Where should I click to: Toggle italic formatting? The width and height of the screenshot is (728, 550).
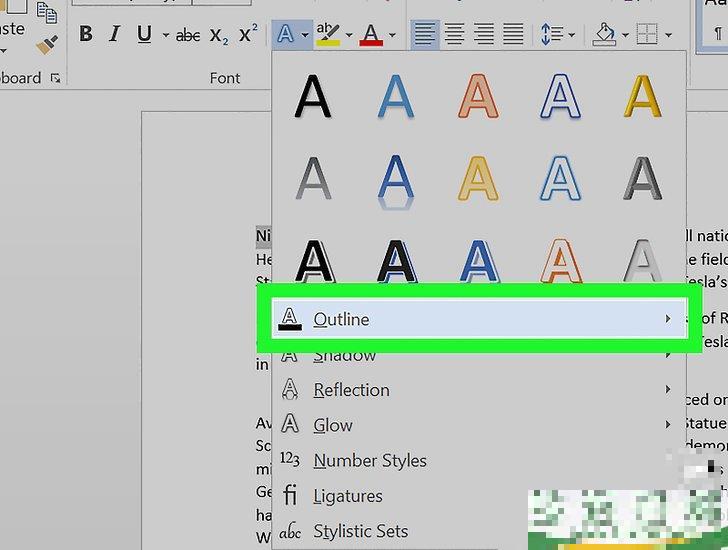(114, 35)
